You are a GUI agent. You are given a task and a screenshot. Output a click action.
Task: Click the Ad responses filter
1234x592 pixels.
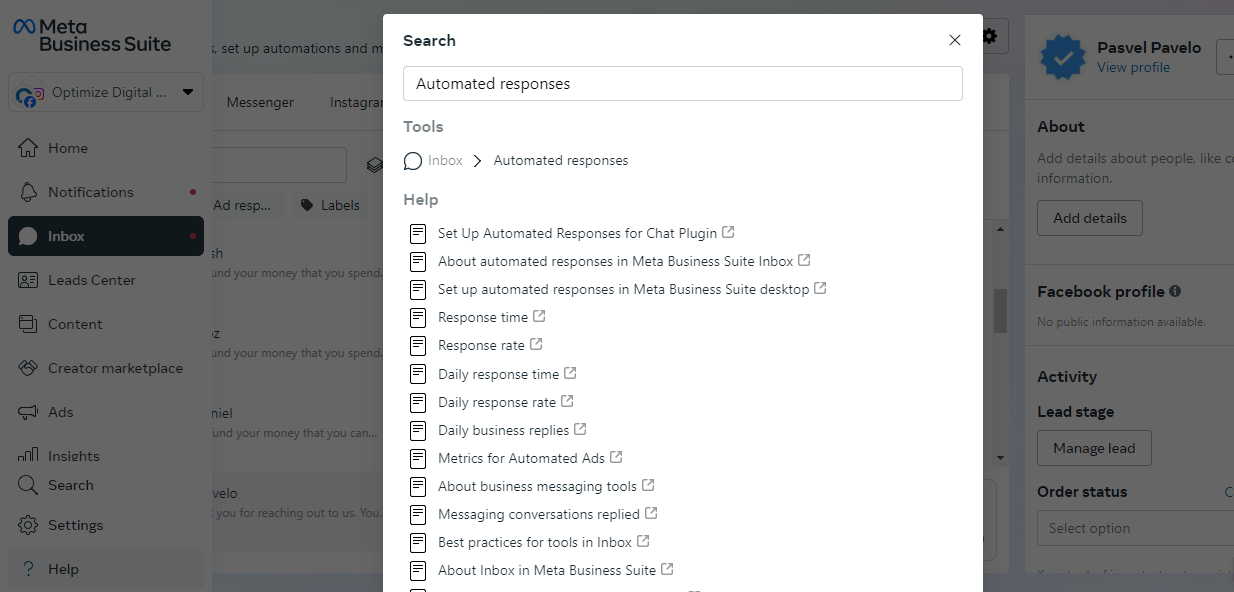(241, 205)
